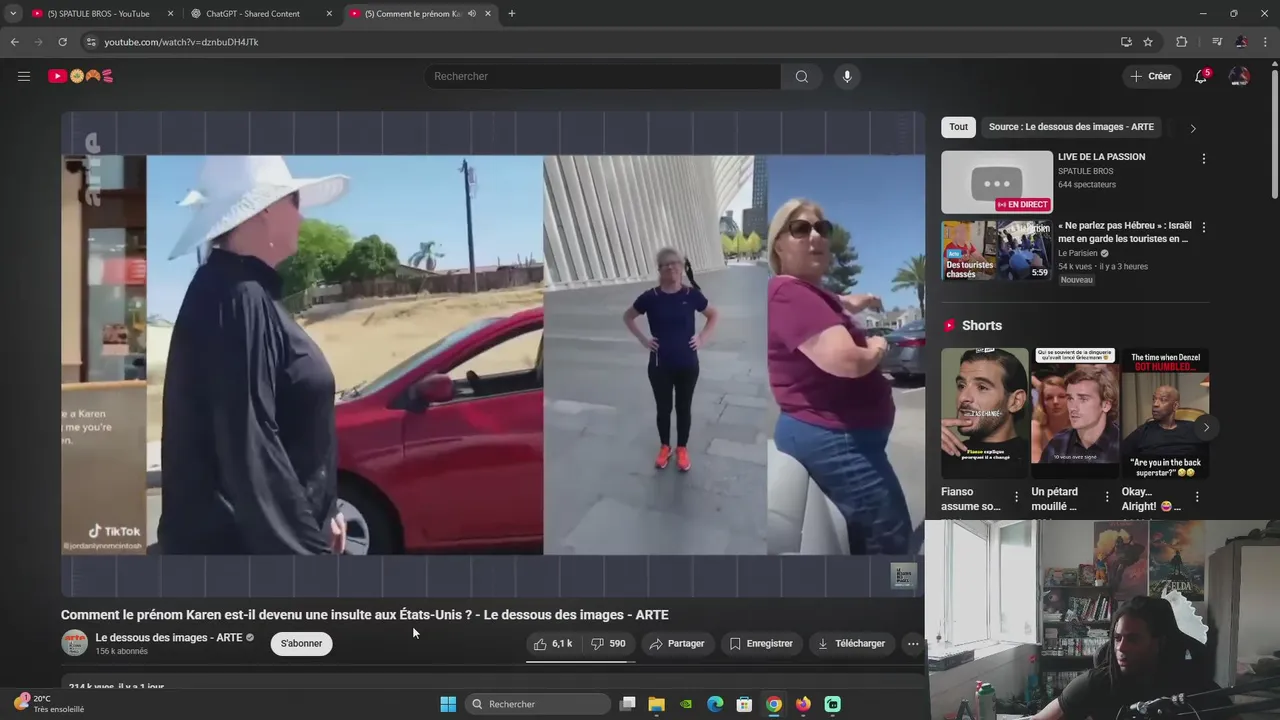This screenshot has width=1280, height=720.
Task: Open the Fianso short thumbnail
Action: 984,413
